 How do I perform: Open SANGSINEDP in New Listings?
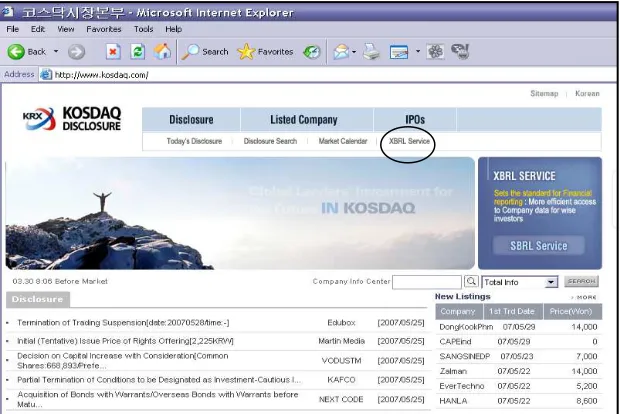click(465, 356)
